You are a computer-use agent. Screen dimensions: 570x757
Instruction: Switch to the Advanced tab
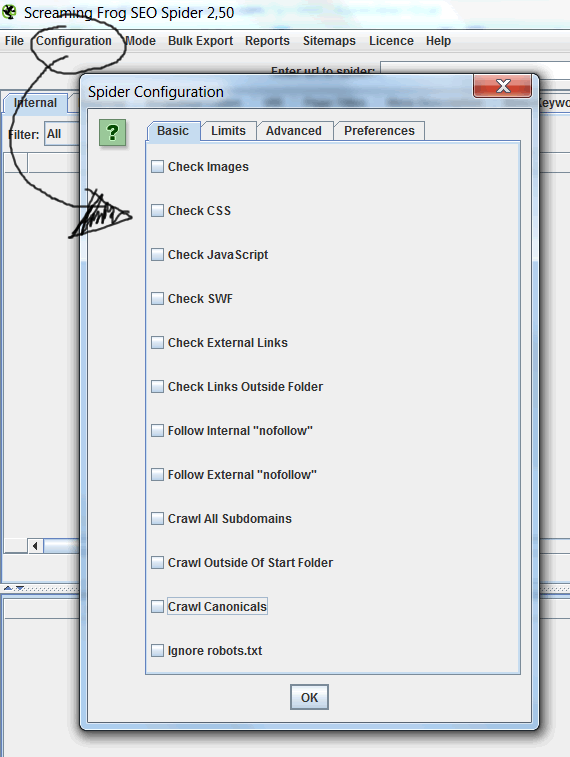(x=293, y=131)
